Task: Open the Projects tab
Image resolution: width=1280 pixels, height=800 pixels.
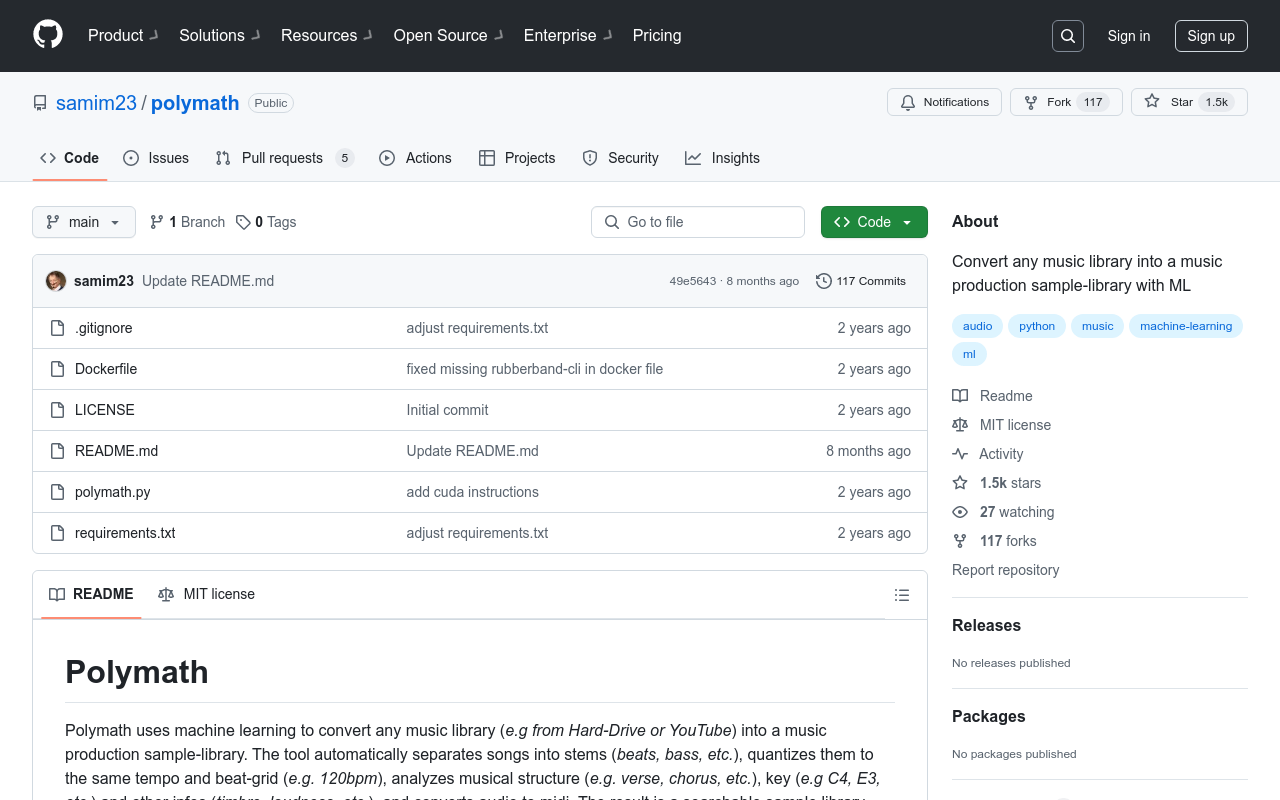Action: [x=517, y=158]
